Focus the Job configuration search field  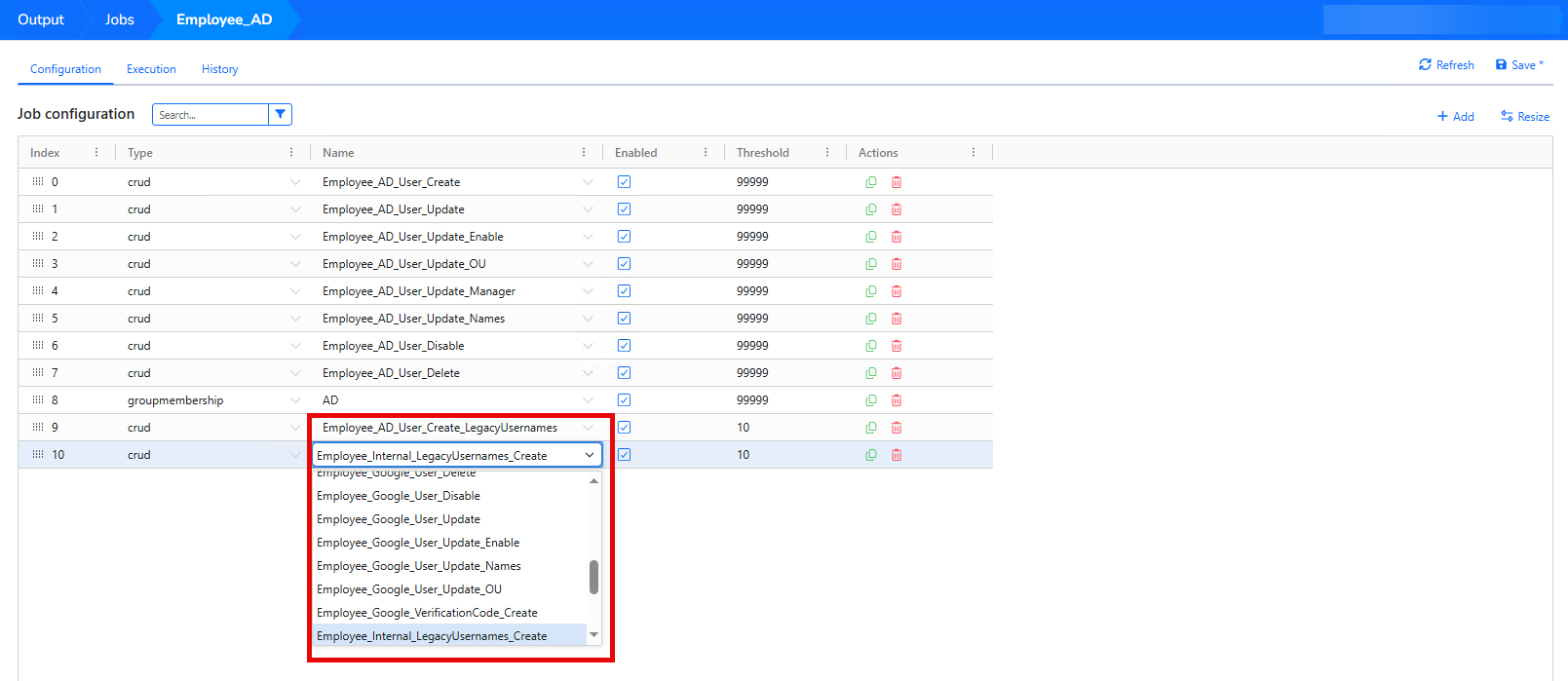pyautogui.click(x=210, y=115)
